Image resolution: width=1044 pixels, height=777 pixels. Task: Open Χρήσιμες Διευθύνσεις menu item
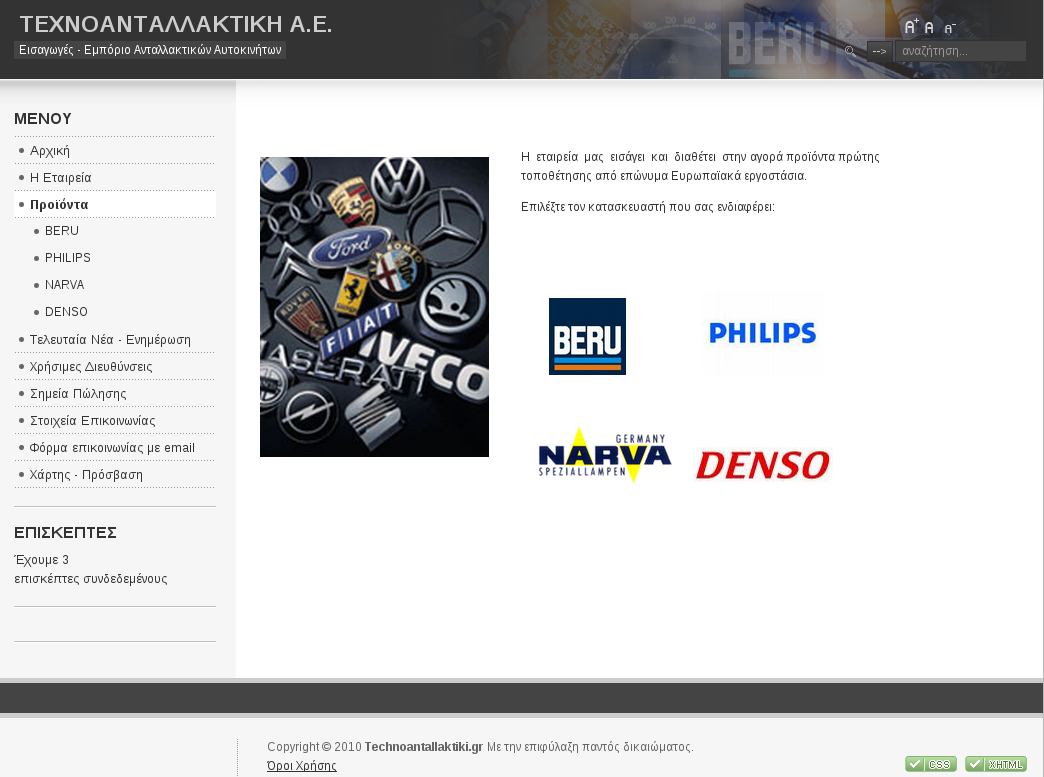click(x=115, y=367)
